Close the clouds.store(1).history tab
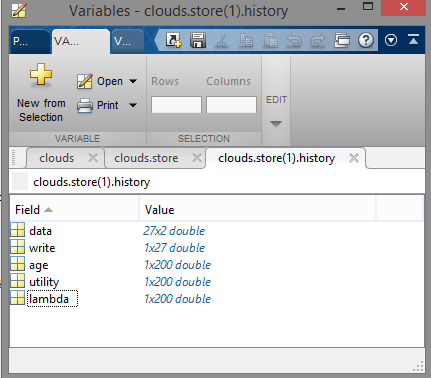Viewport: 431px width, 378px height. click(354, 158)
